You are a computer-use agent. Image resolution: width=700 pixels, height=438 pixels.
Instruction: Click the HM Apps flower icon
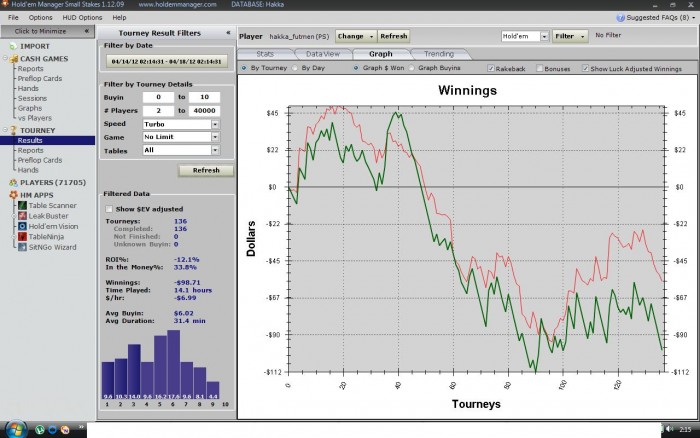[13, 195]
